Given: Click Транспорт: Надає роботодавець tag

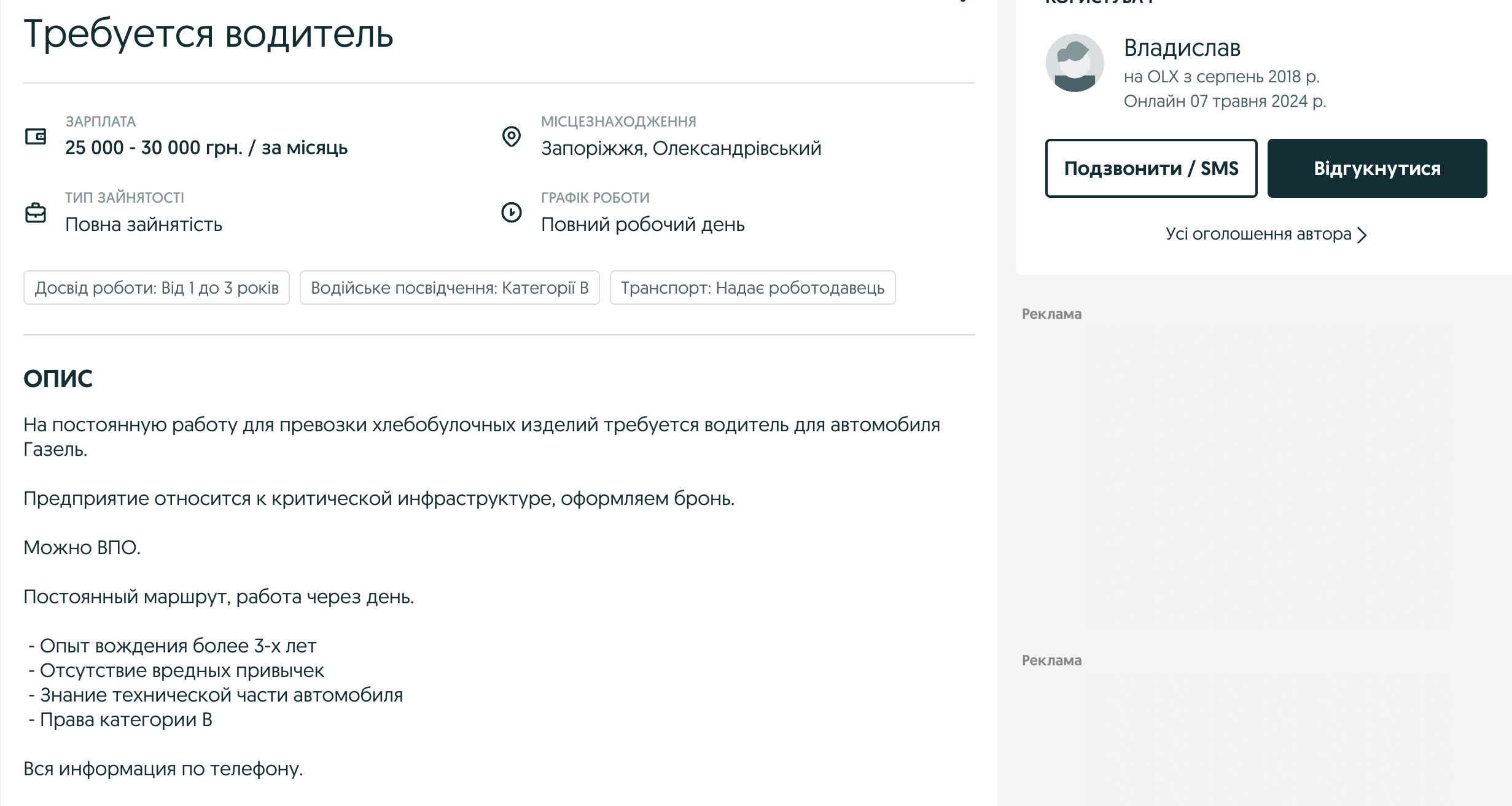Looking at the screenshot, I should point(752,288).
